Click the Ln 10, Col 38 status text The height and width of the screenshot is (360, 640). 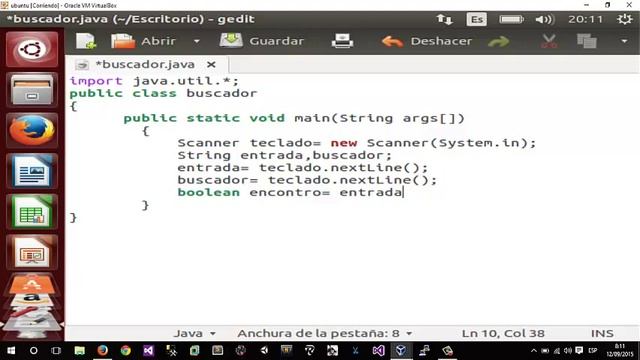pos(503,333)
